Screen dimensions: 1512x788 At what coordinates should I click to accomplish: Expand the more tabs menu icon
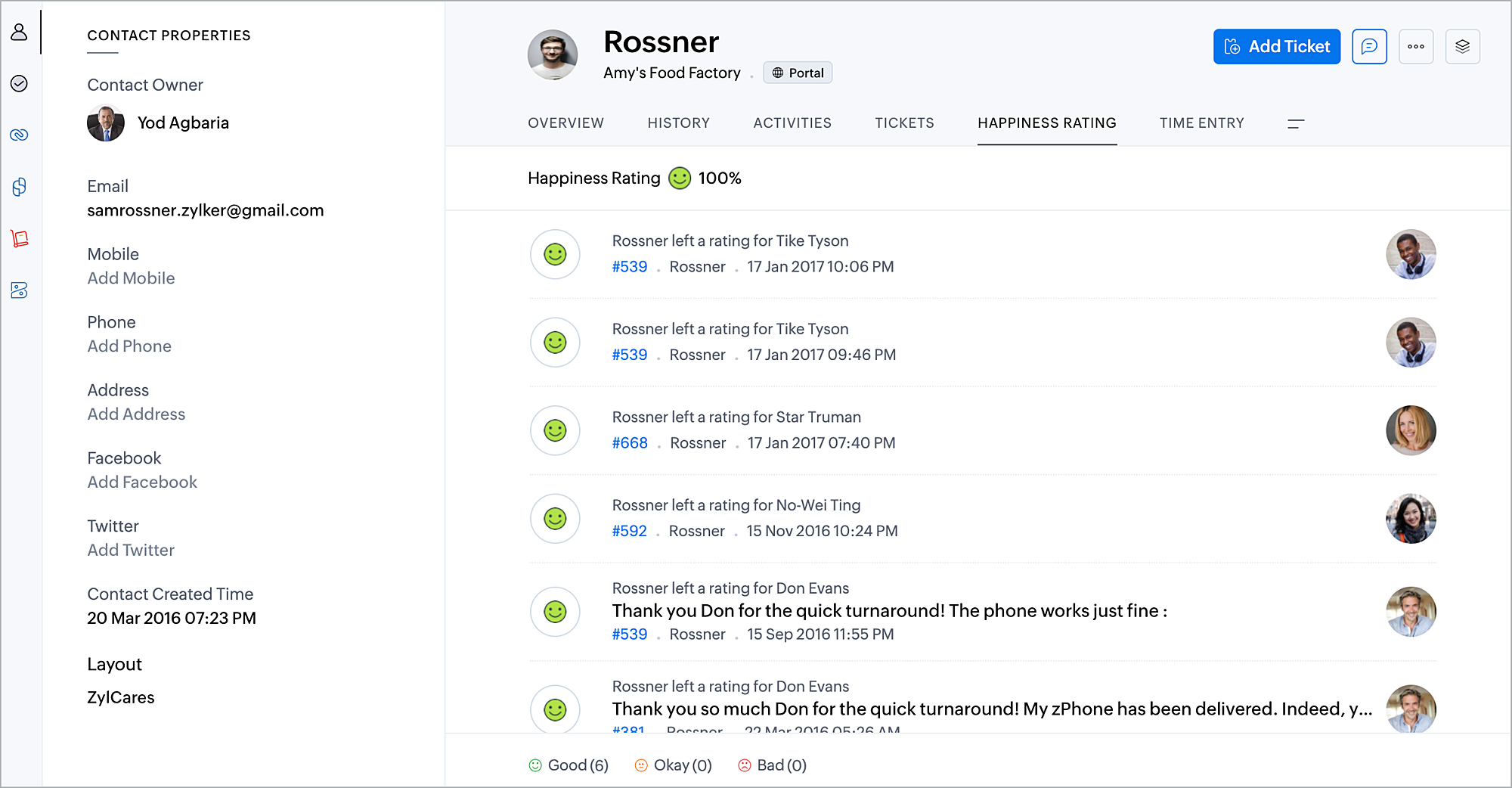click(1296, 123)
